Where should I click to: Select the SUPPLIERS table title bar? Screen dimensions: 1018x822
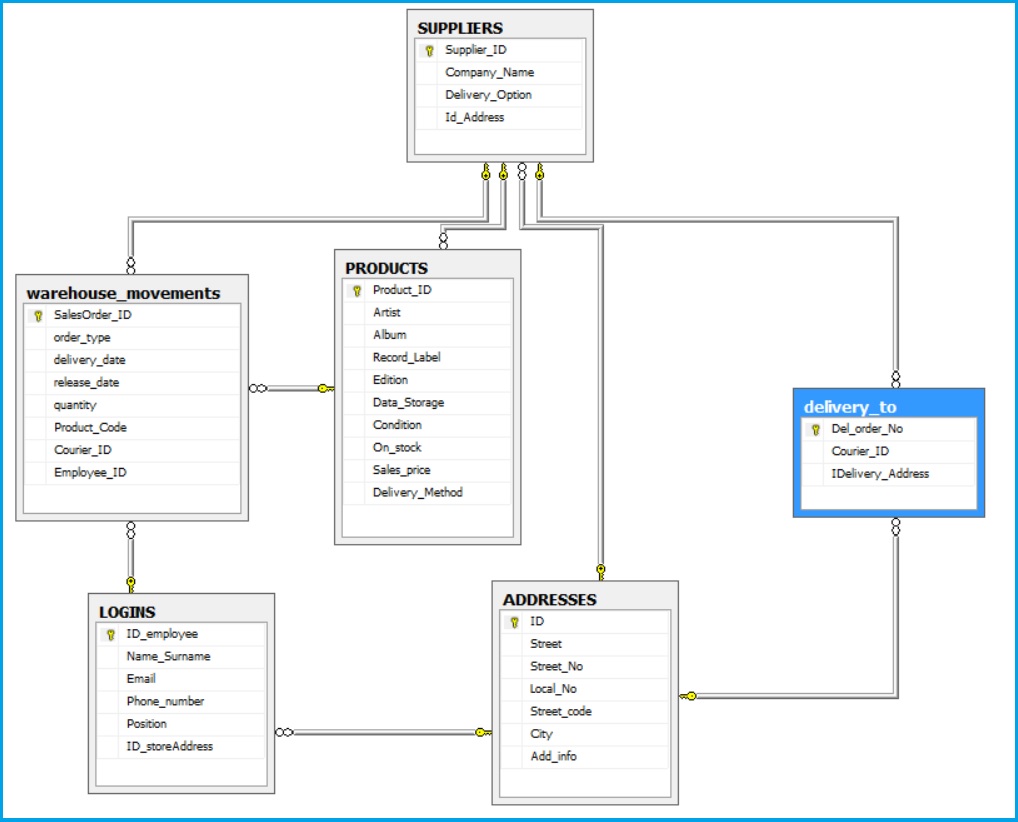pos(500,28)
